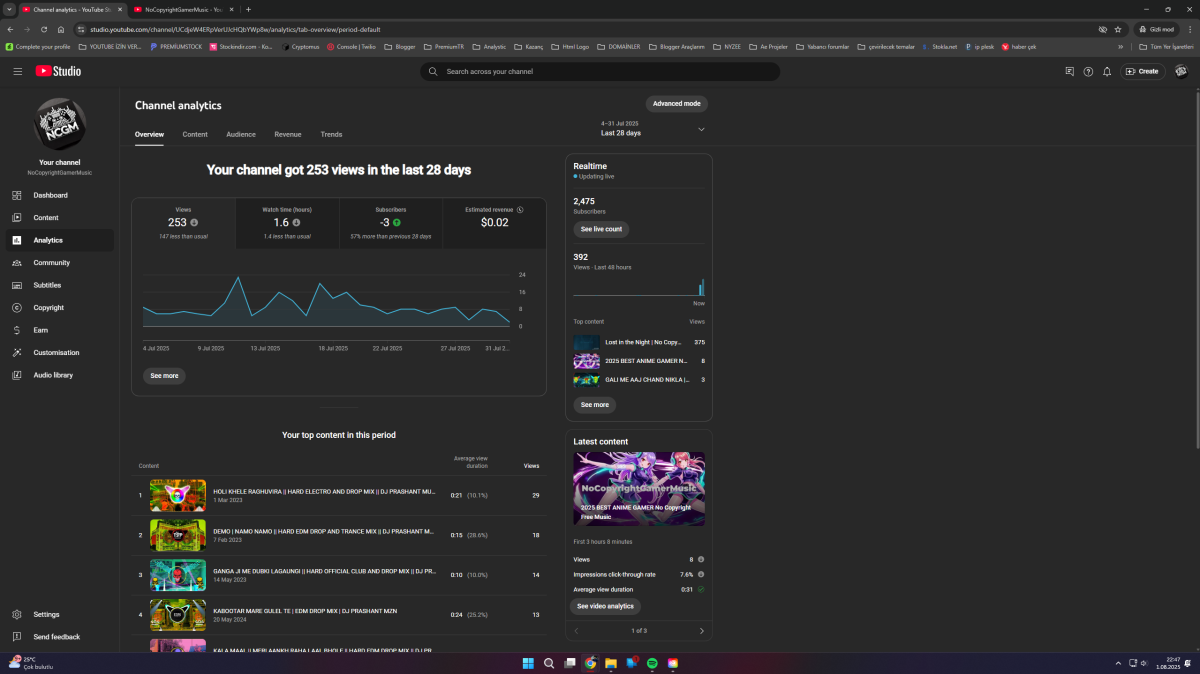Image resolution: width=1200 pixels, height=674 pixels.
Task: Select the Subscribers metric card
Action: point(391,223)
